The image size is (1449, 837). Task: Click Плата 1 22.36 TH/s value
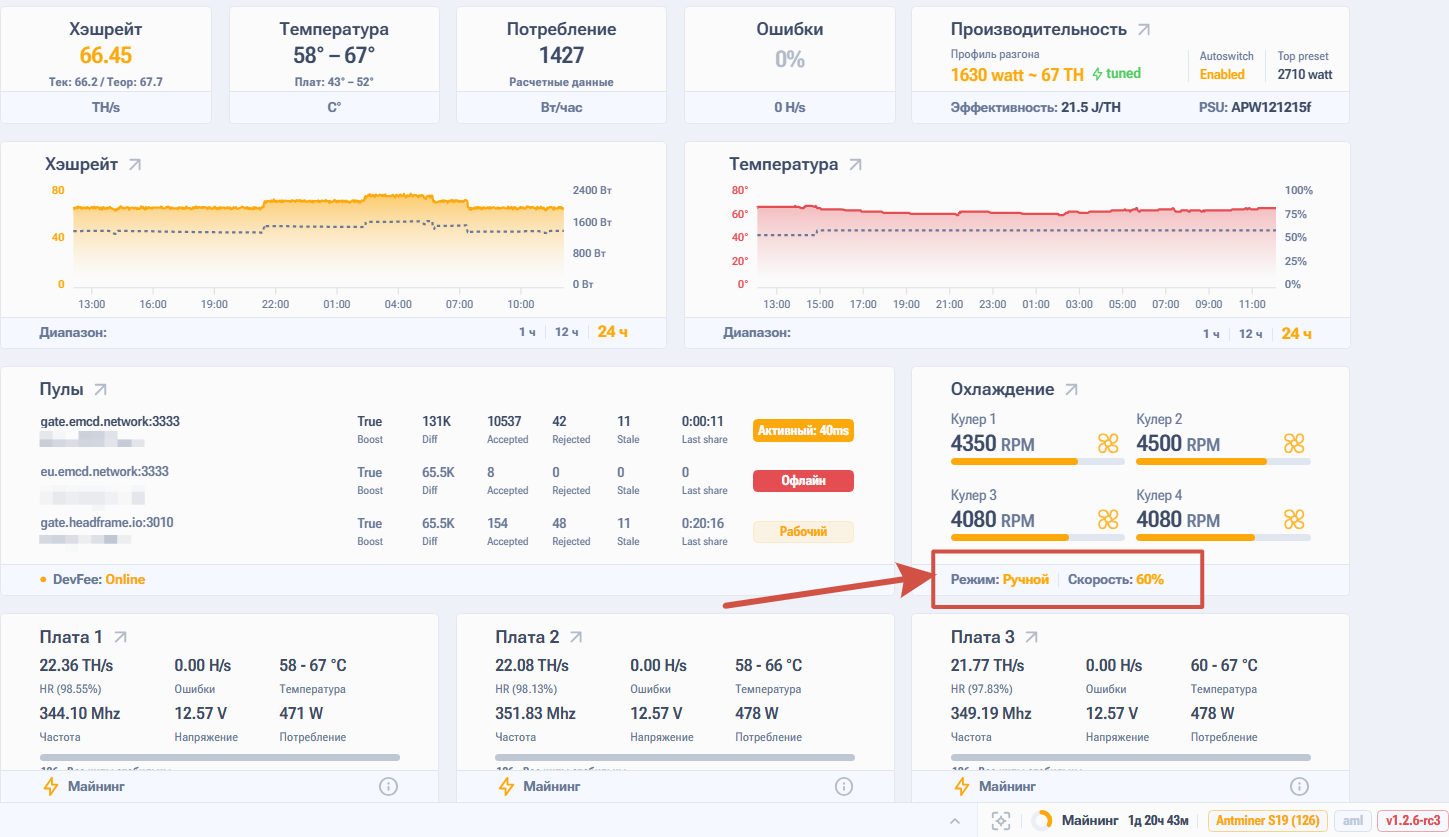click(76, 665)
